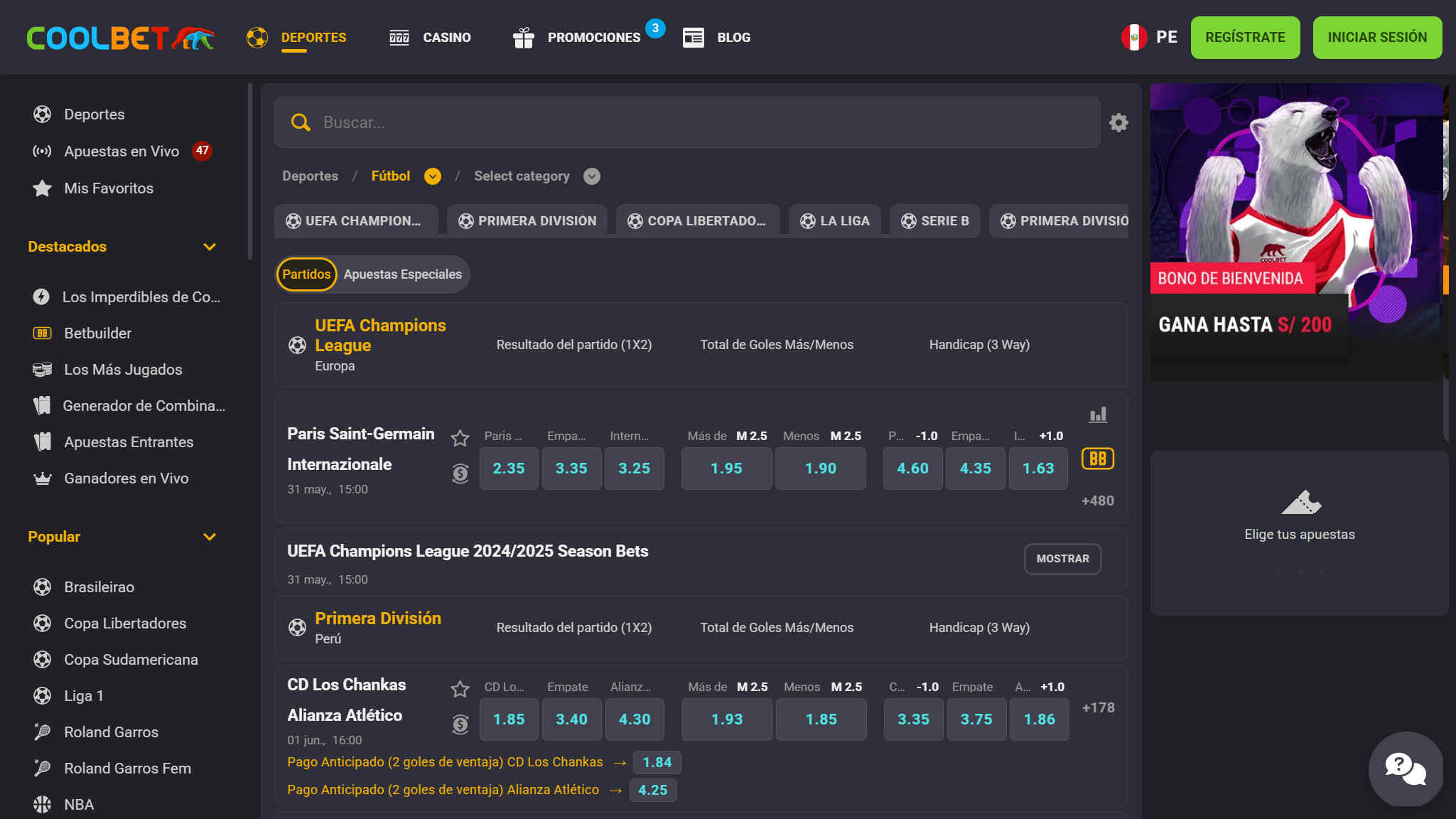
Task: Expand more markets +178 for Los Chankas
Action: tap(1097, 707)
